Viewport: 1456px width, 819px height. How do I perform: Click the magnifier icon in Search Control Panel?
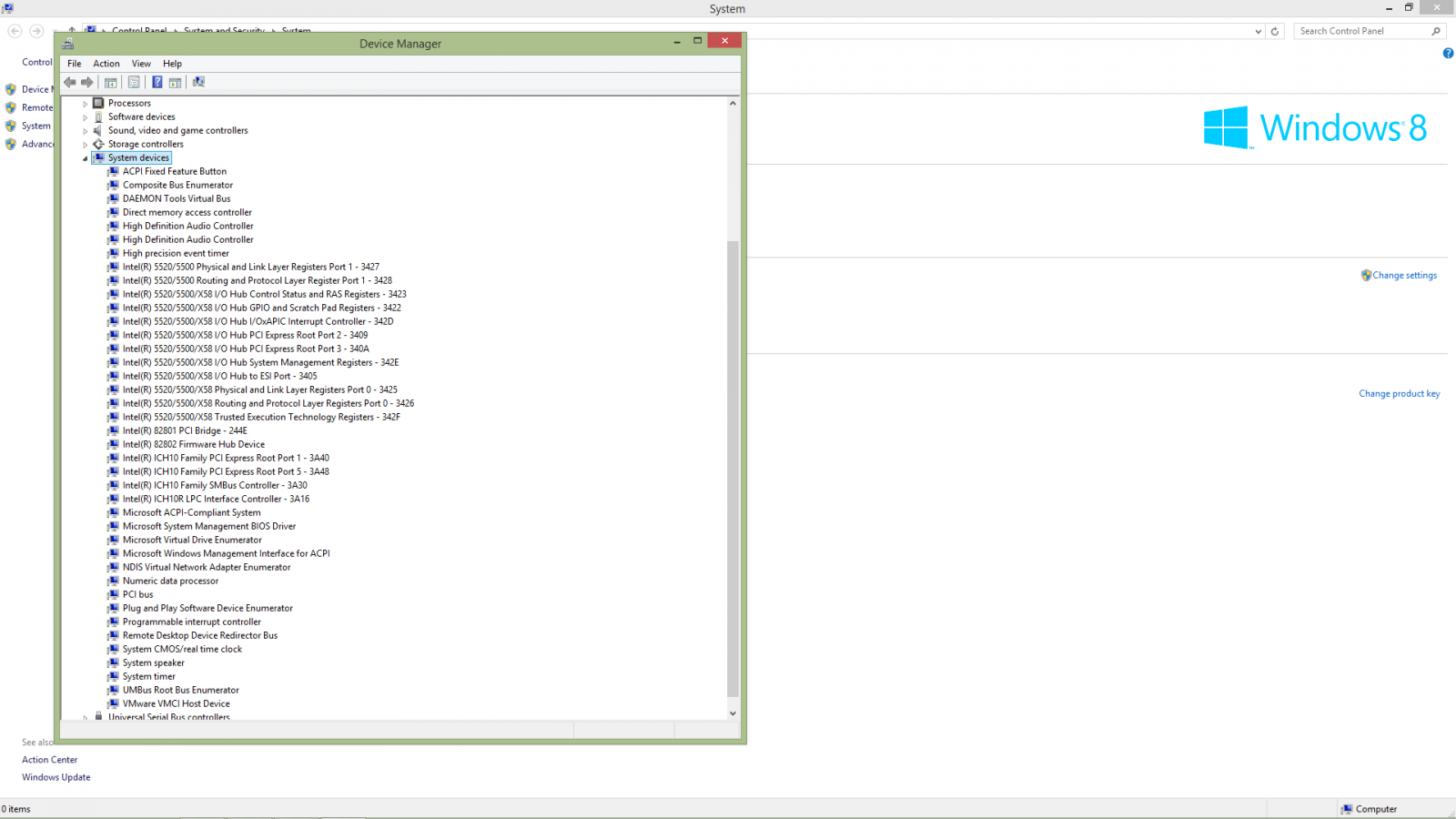tap(1436, 31)
